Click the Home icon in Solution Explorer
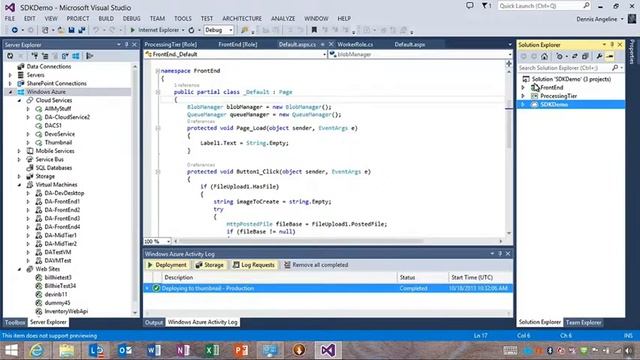 pyautogui.click(x=544, y=56)
